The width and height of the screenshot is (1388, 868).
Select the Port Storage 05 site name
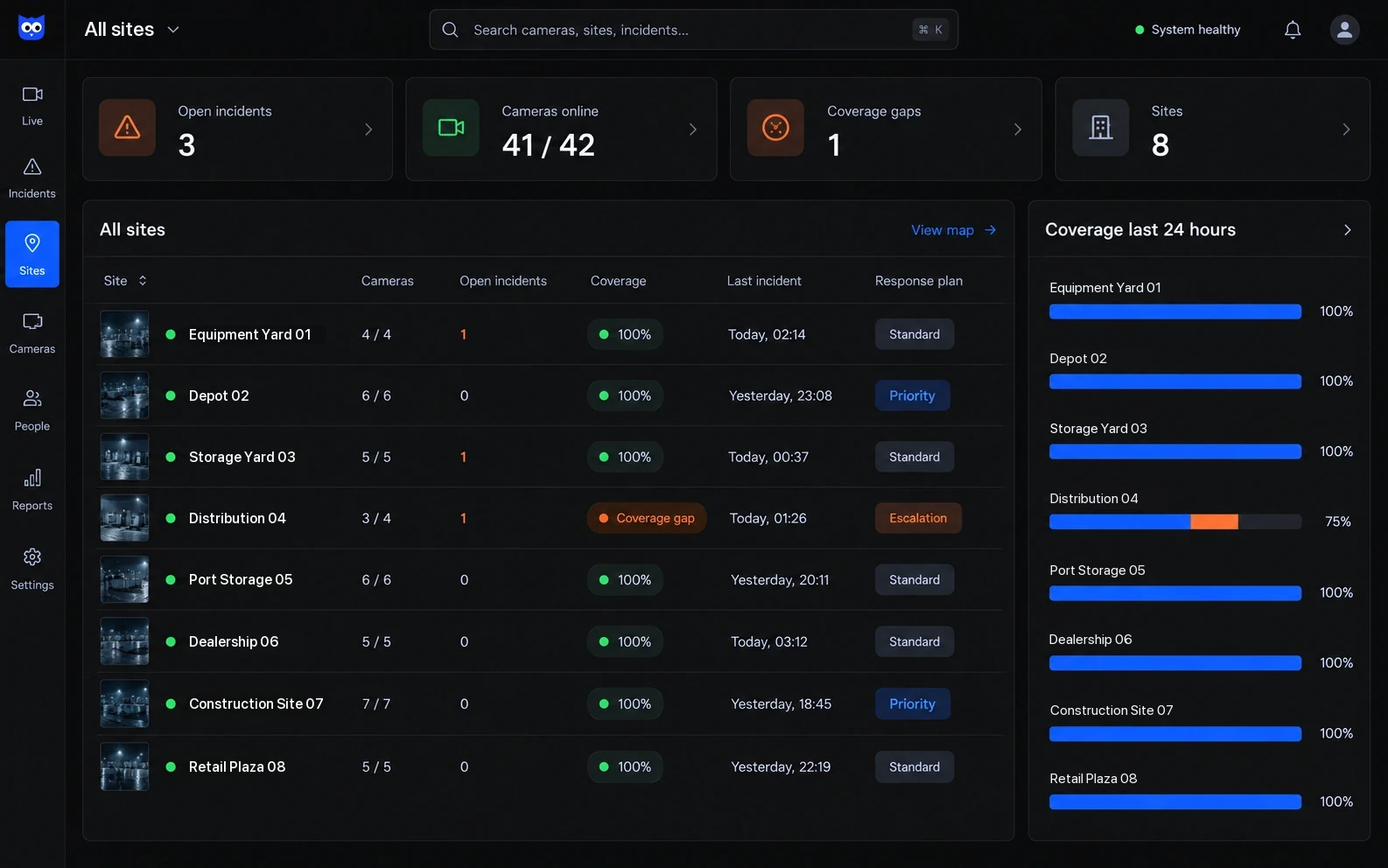(x=241, y=579)
